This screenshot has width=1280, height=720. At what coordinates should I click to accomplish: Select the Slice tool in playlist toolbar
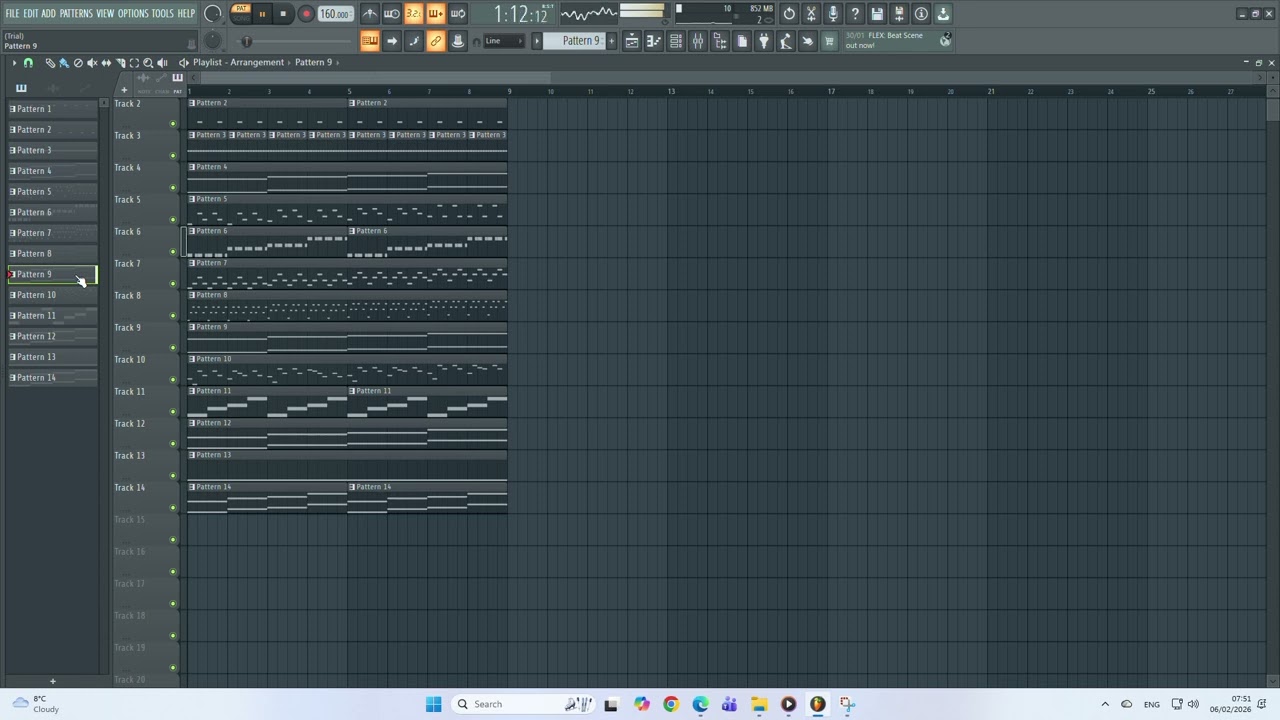pyautogui.click(x=120, y=63)
